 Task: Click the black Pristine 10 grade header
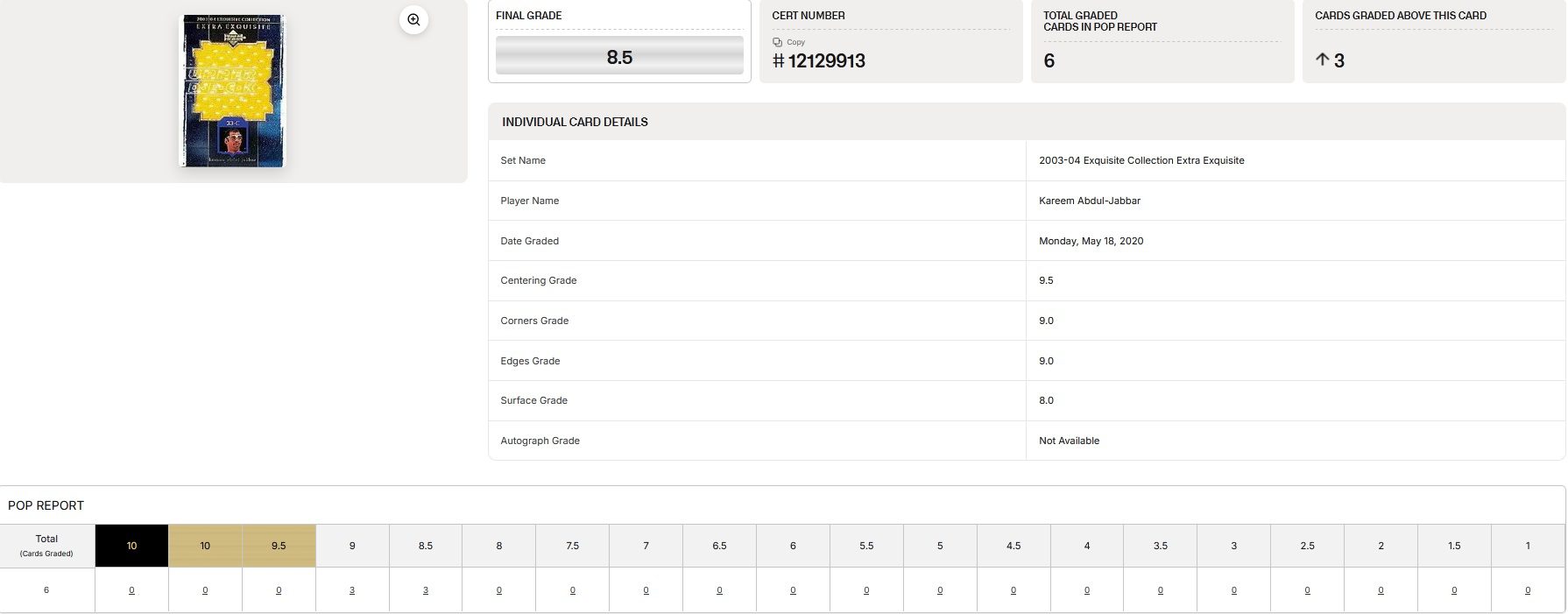pyautogui.click(x=131, y=546)
